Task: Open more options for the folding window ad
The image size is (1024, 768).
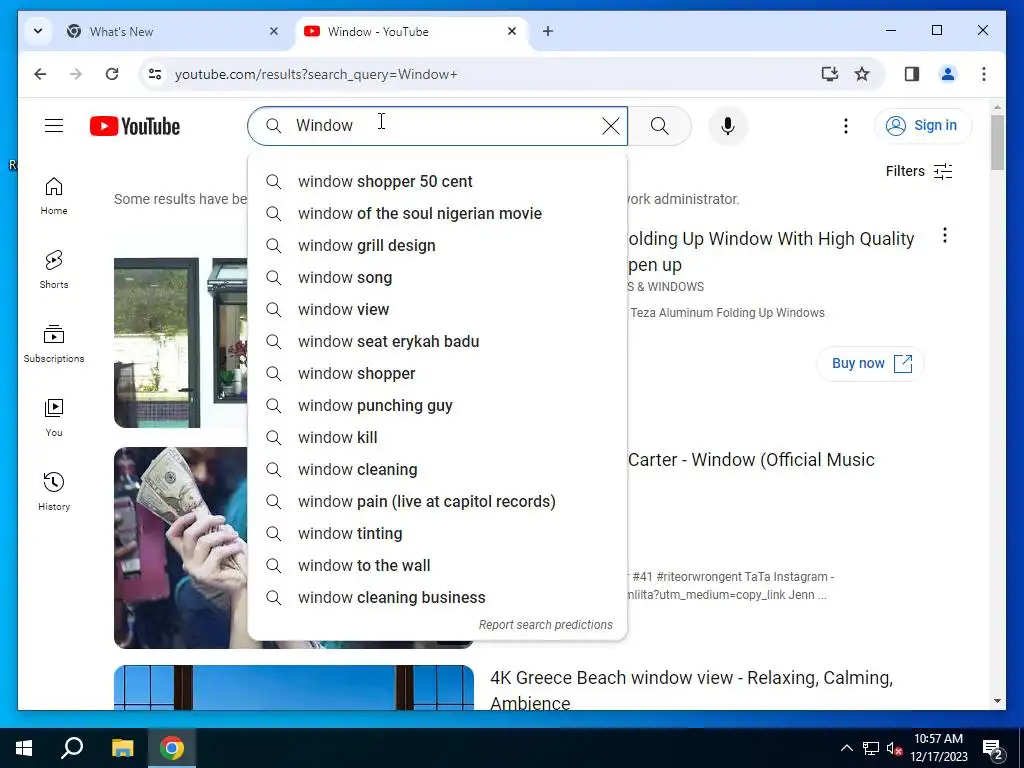Action: (944, 236)
